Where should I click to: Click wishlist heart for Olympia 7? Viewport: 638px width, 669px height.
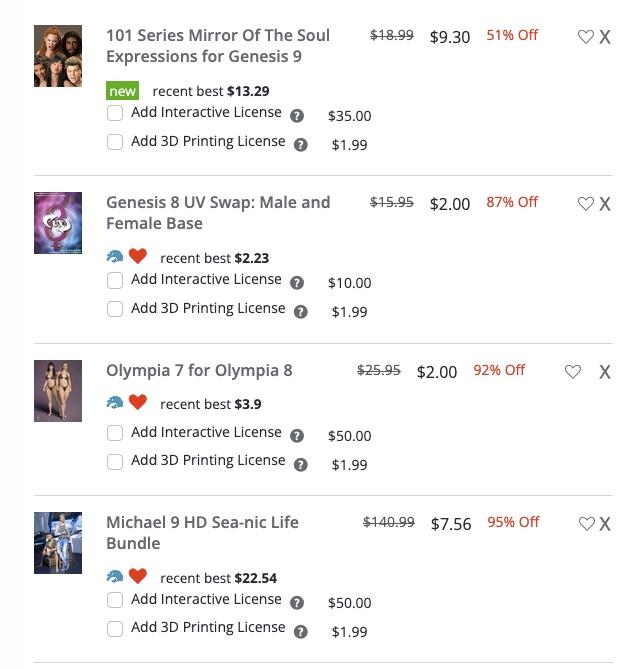(573, 372)
